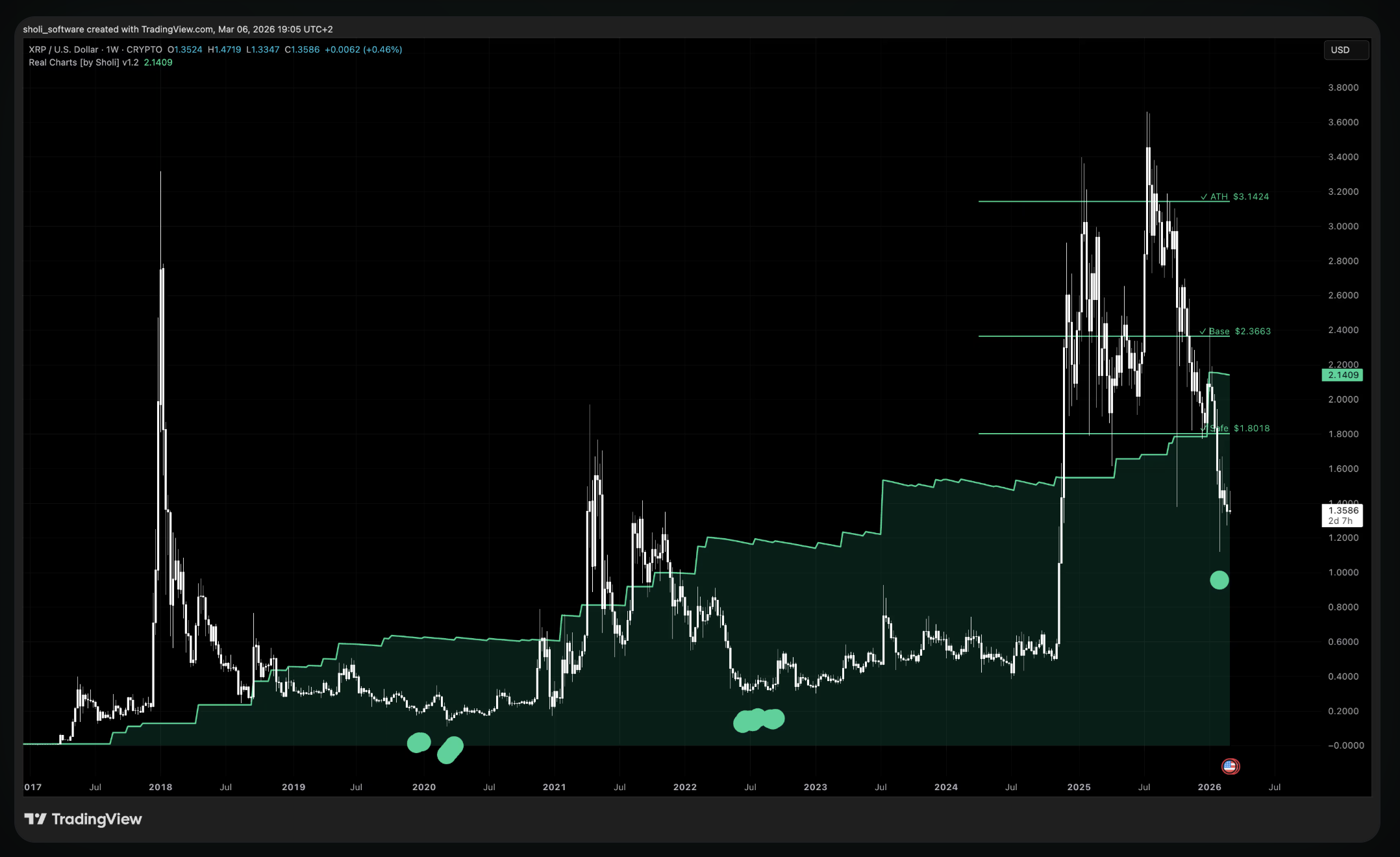Click the 2024 label on the time axis

pyautogui.click(x=946, y=787)
